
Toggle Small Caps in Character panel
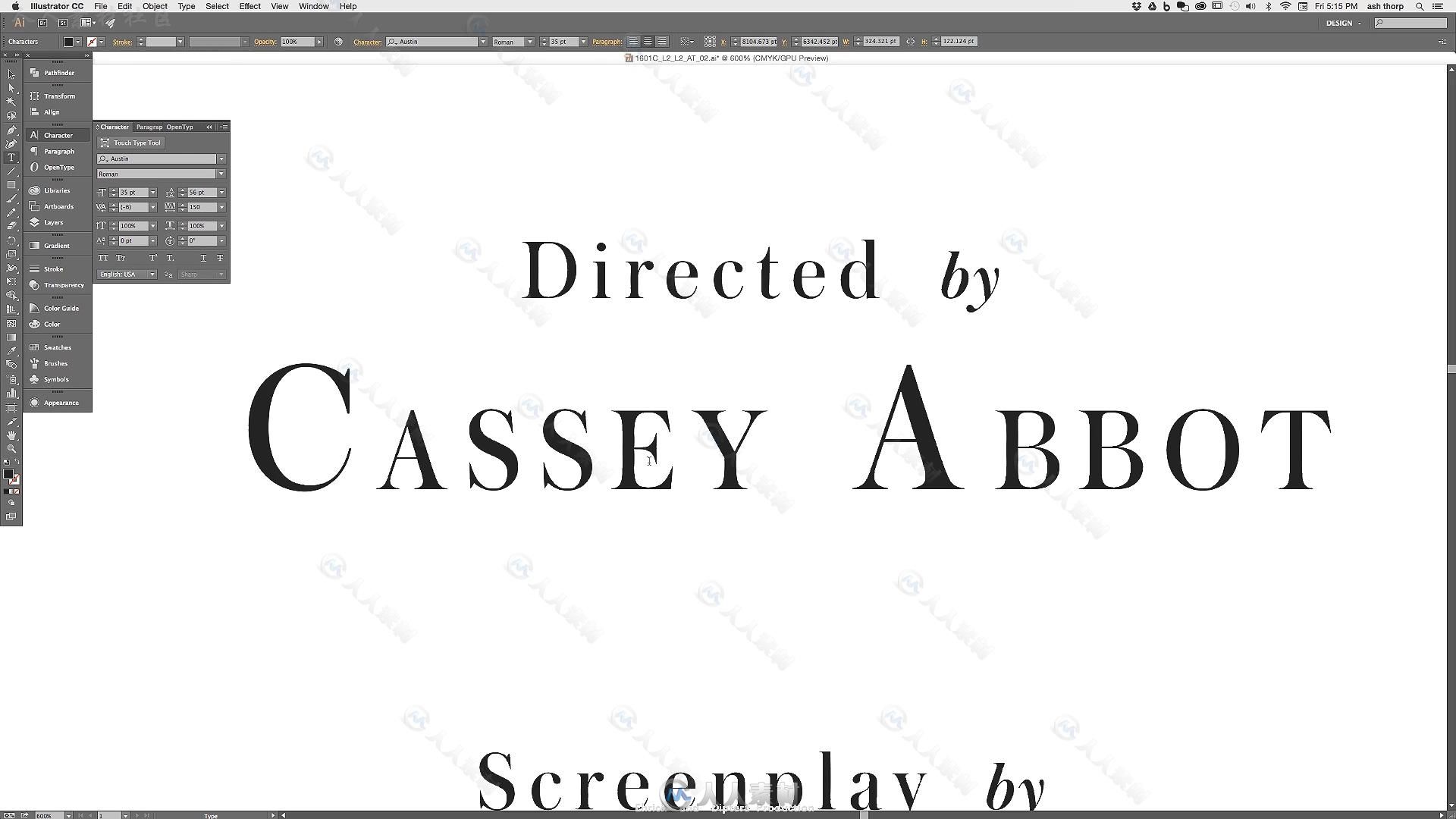121,258
